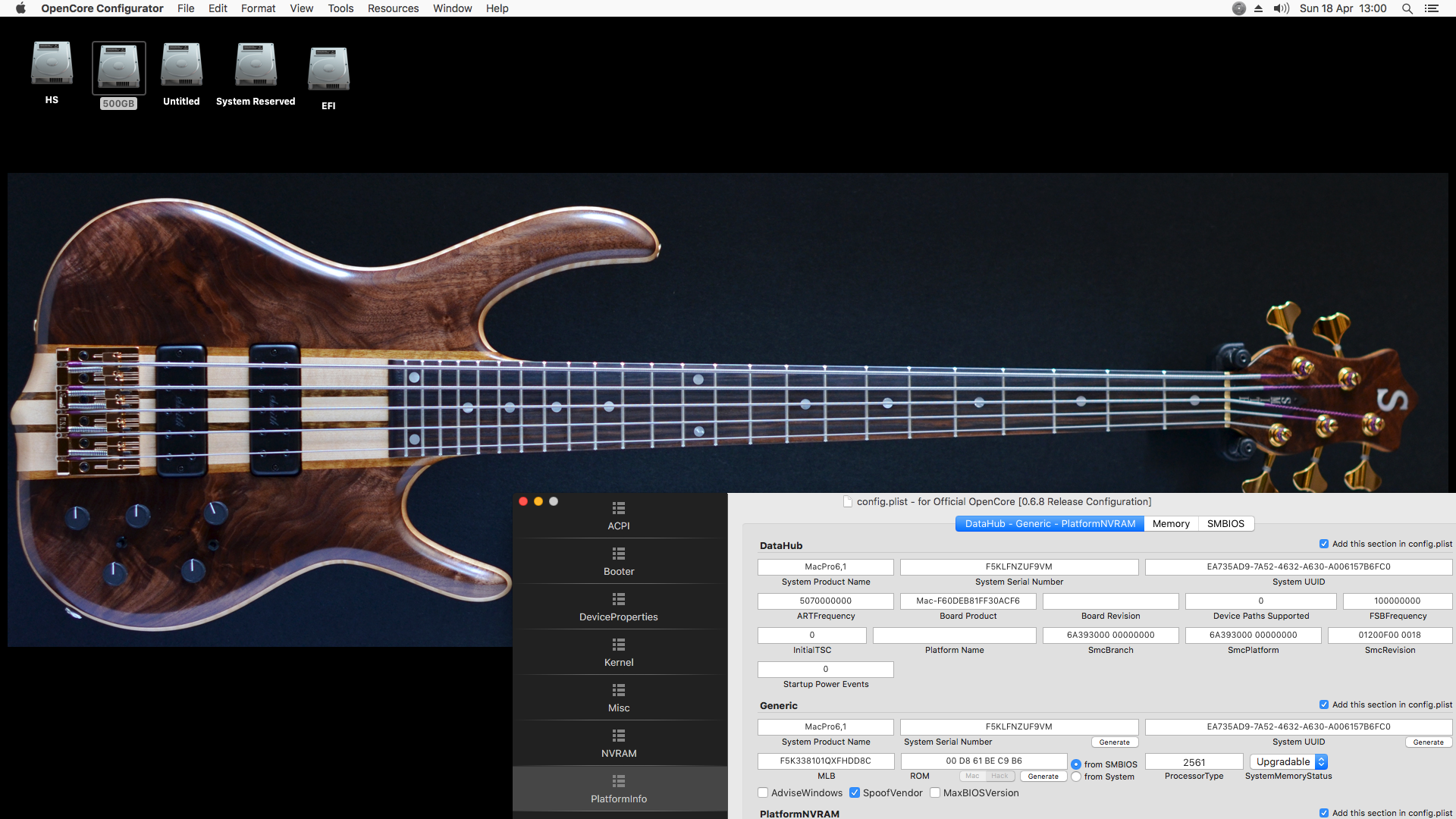Click Generate button for System UUID

[x=1428, y=742]
